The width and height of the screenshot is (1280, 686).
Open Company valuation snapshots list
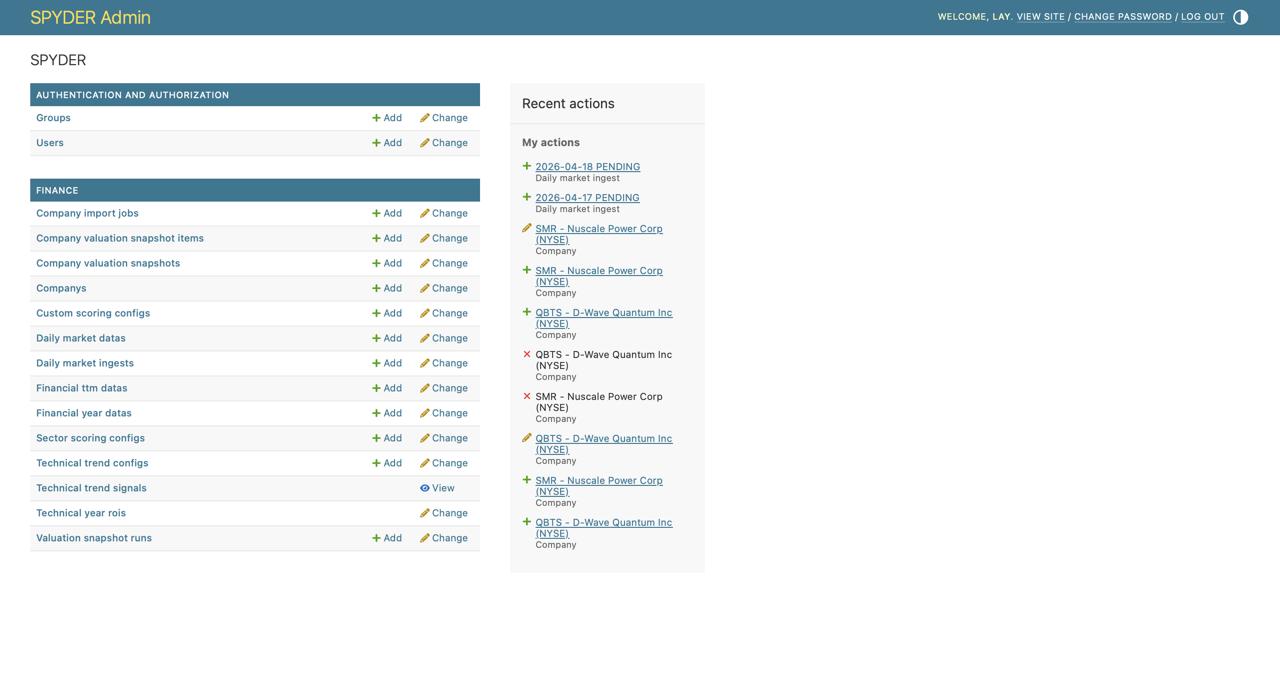[x=108, y=263]
